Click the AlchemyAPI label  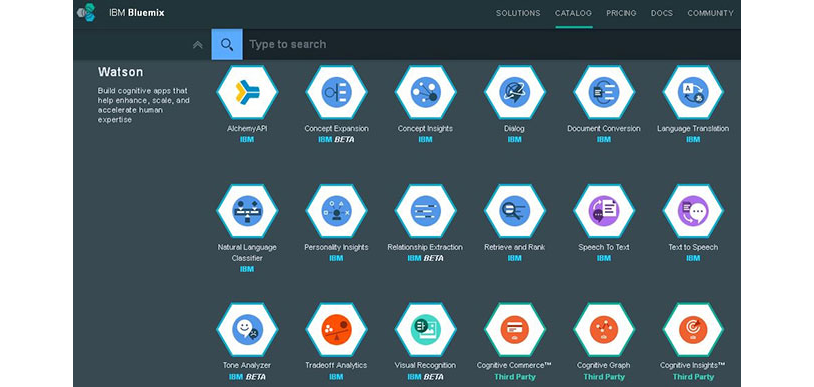click(247, 128)
